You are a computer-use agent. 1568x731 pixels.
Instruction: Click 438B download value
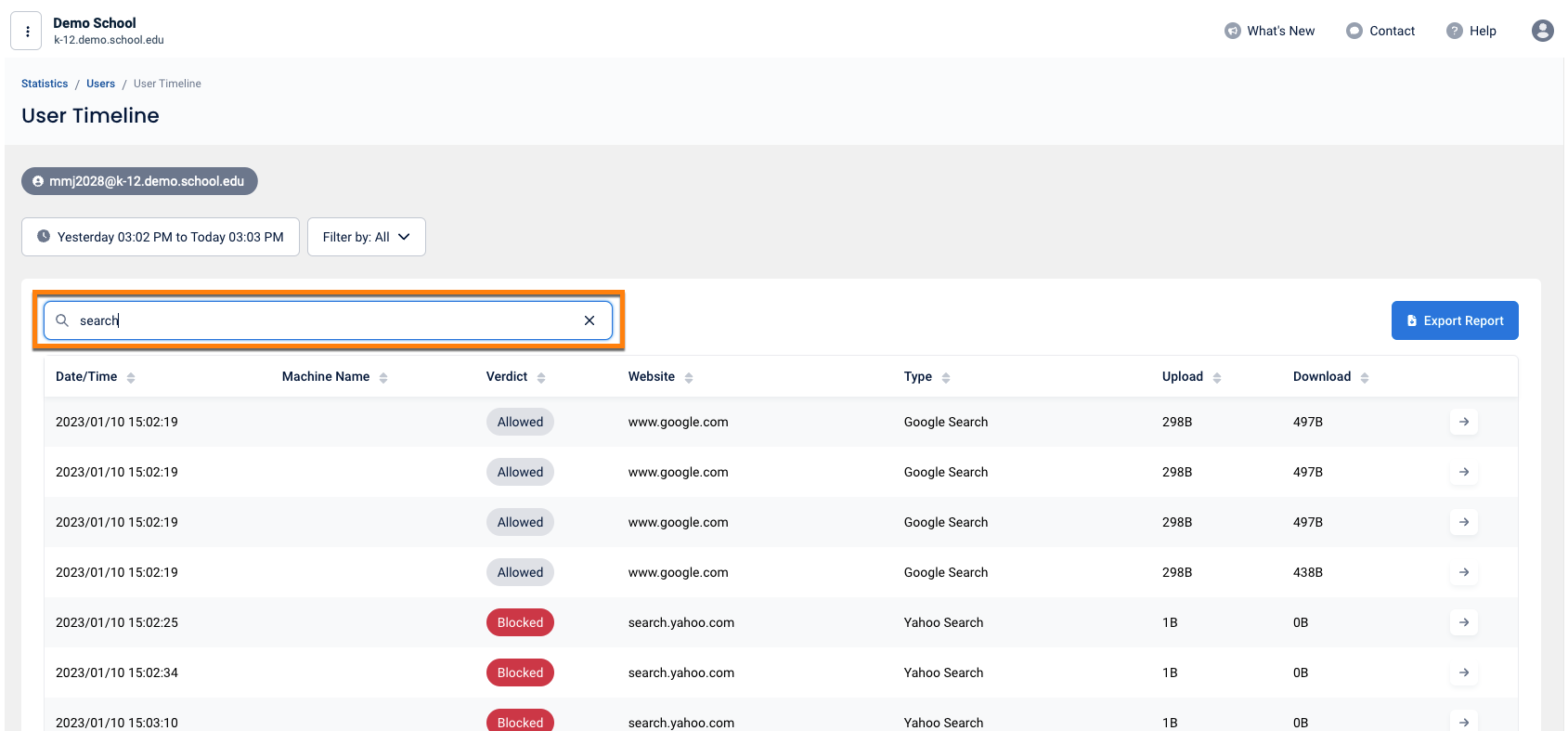tap(1307, 572)
